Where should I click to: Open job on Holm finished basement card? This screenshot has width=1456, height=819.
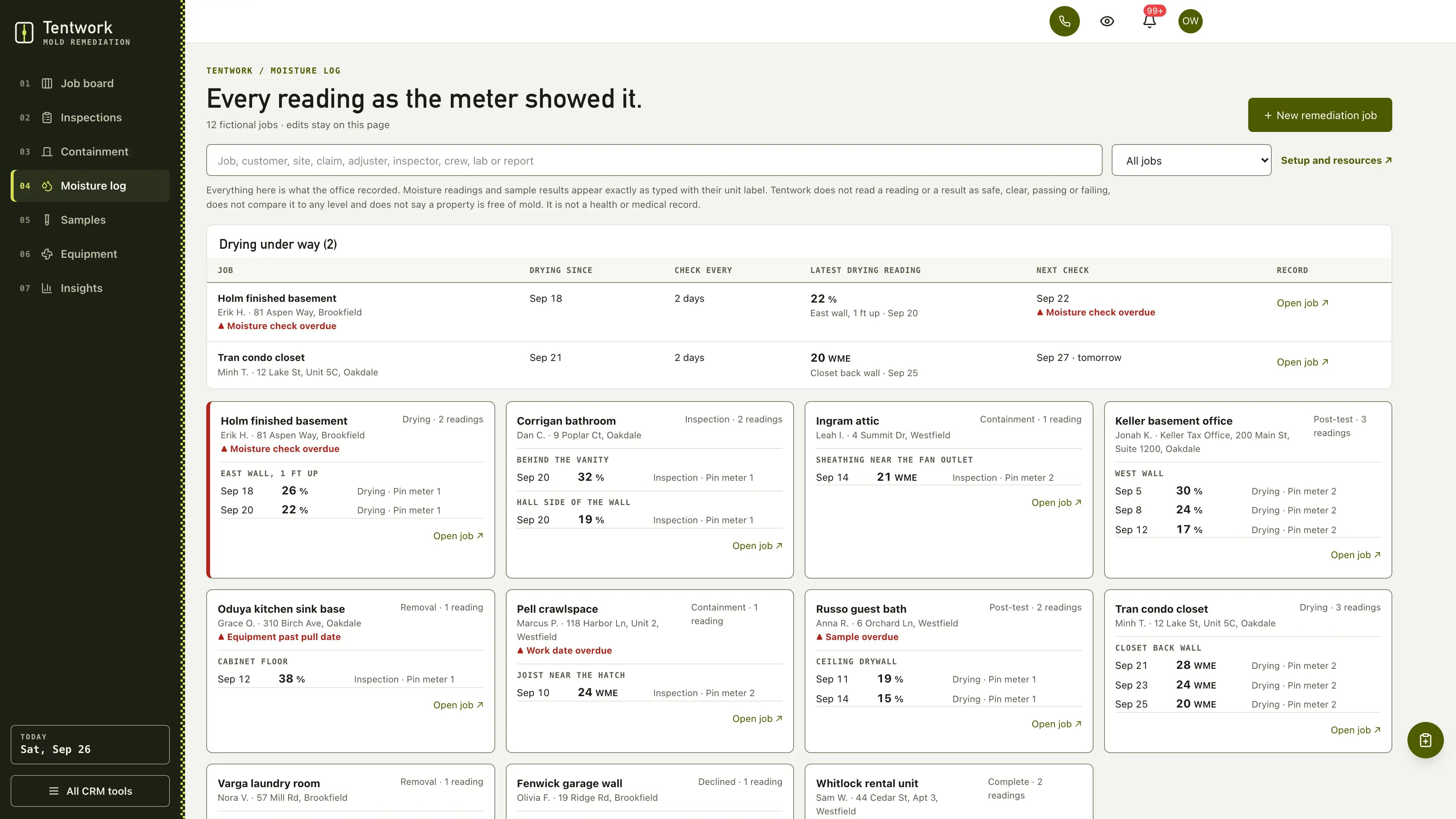458,536
